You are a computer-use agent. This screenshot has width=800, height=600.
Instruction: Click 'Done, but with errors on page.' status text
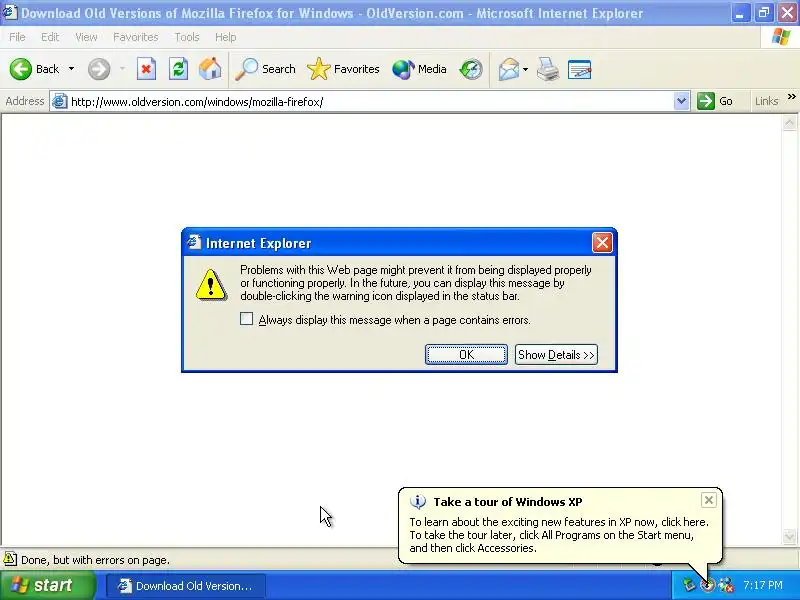pyautogui.click(x=95, y=560)
